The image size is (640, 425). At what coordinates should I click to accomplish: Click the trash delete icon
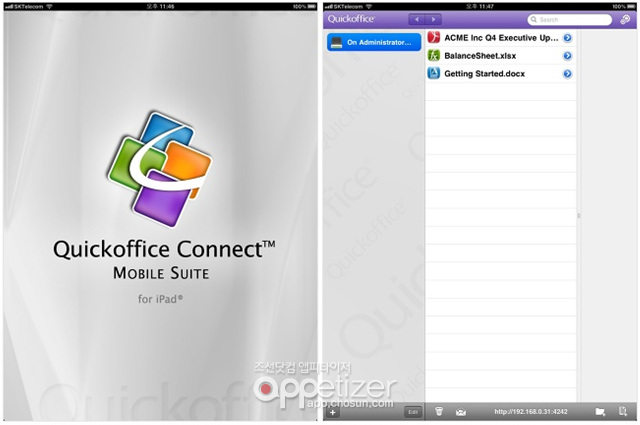439,411
